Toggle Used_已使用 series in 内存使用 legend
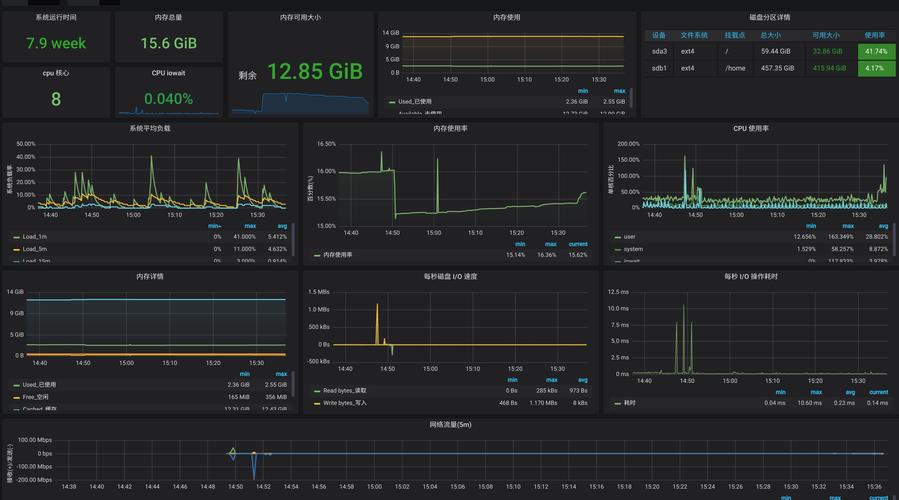Screen dimensions: 899x500 tap(415, 102)
